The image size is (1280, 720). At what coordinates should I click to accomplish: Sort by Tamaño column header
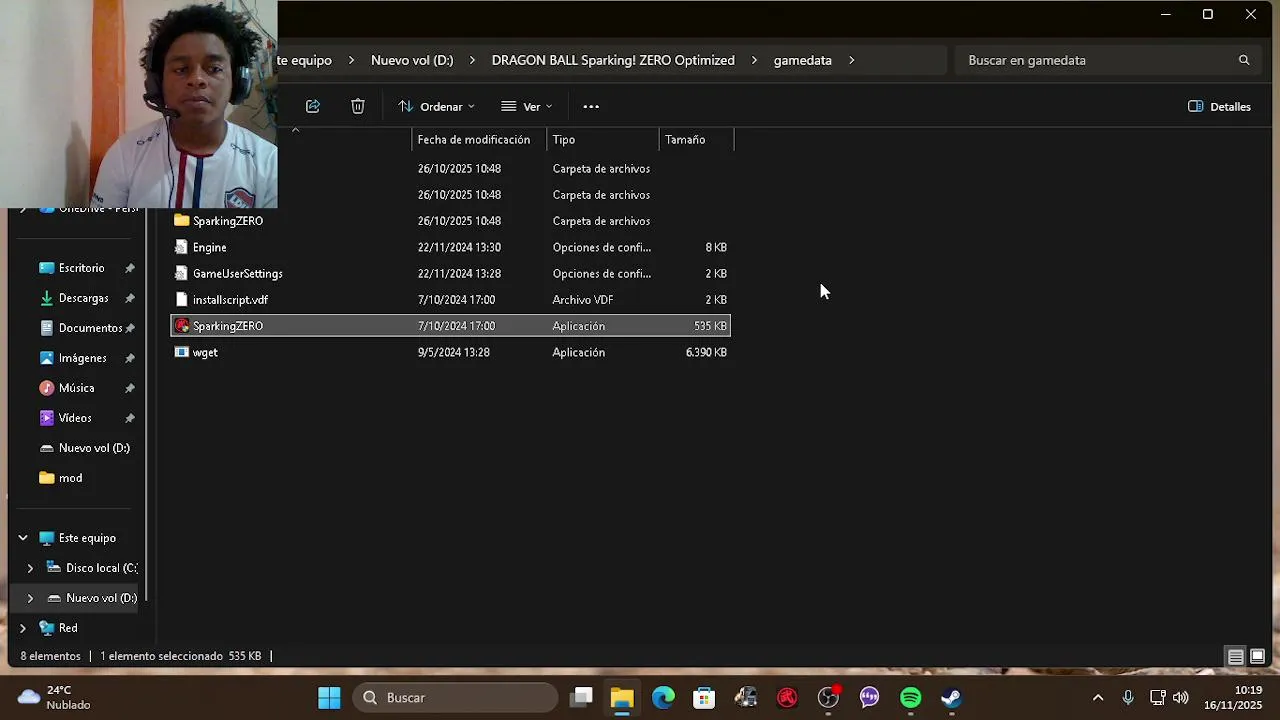697,140
